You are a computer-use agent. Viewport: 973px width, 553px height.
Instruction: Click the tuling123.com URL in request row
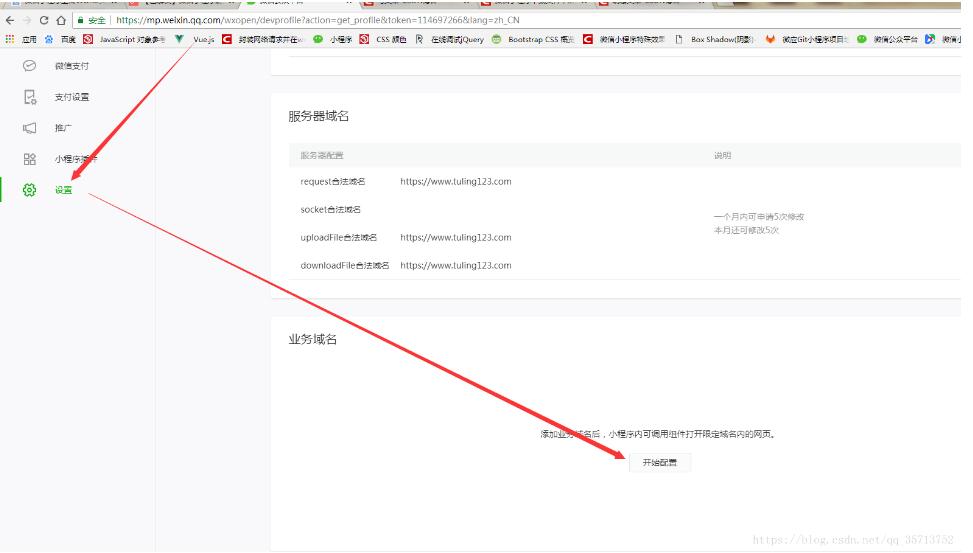pyautogui.click(x=455, y=181)
